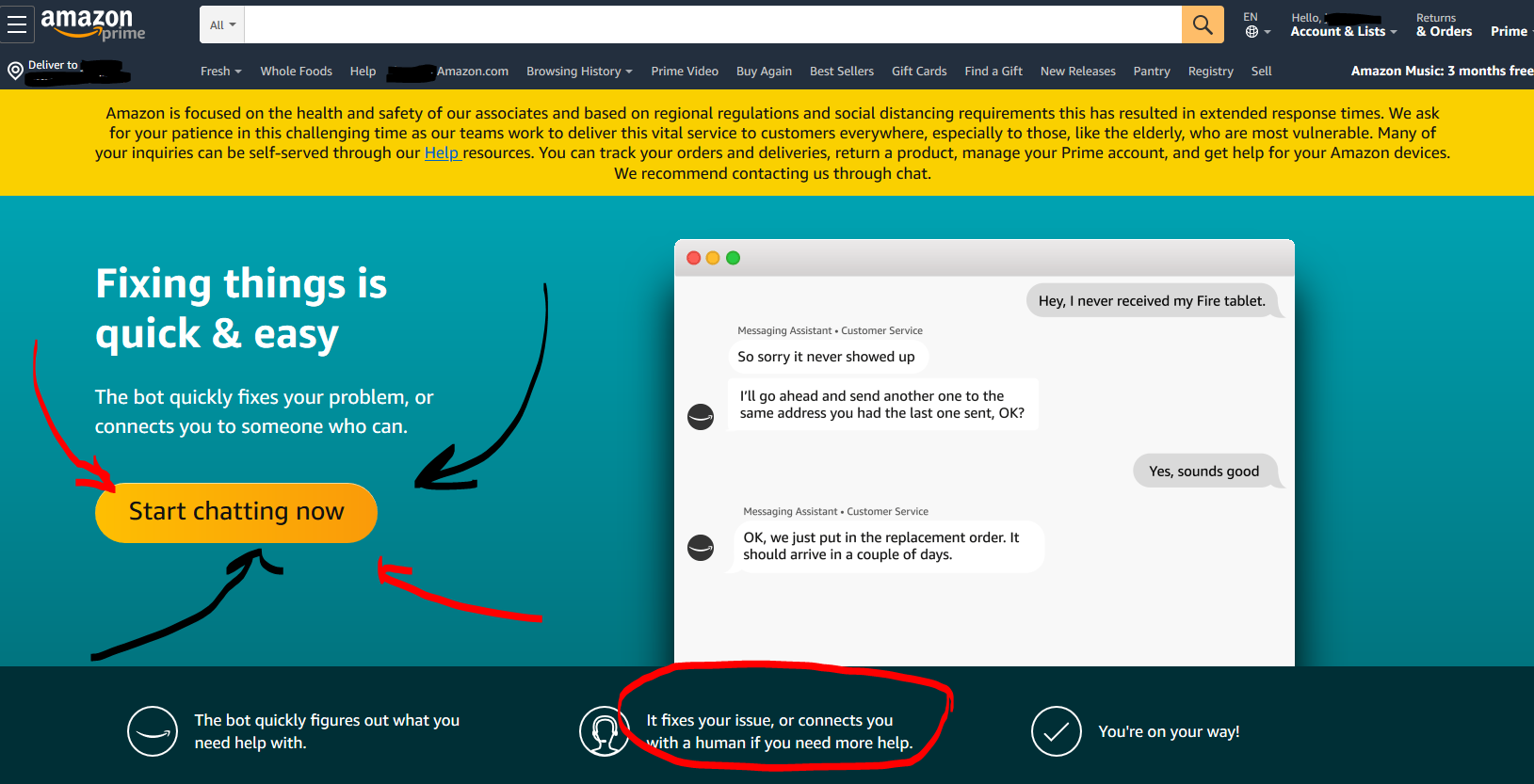Image resolution: width=1534 pixels, height=784 pixels.
Task: Open the hamburger menu icon
Action: (x=17, y=24)
